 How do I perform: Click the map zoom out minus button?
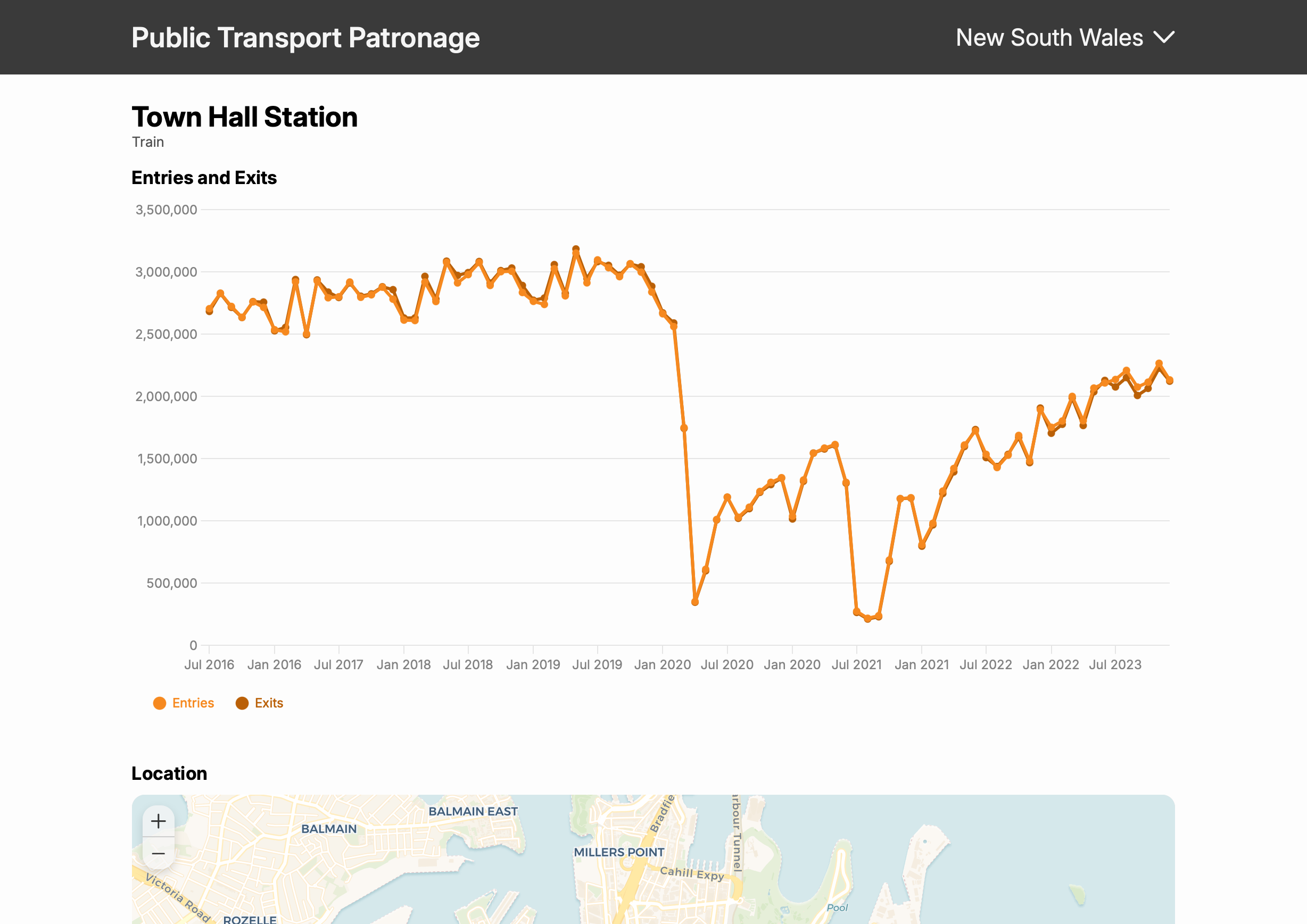pyautogui.click(x=158, y=853)
